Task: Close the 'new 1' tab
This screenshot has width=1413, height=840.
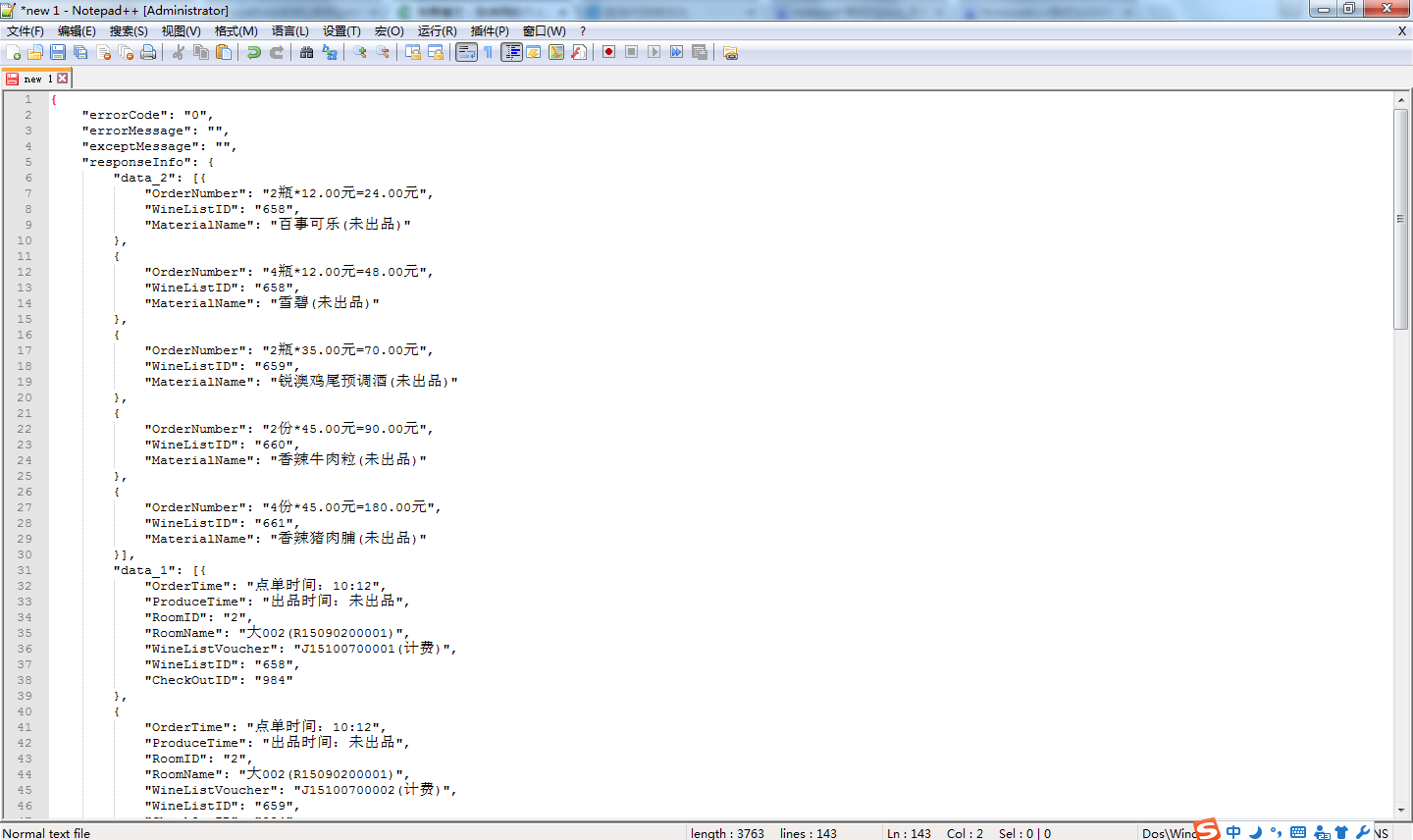Action: point(63,79)
